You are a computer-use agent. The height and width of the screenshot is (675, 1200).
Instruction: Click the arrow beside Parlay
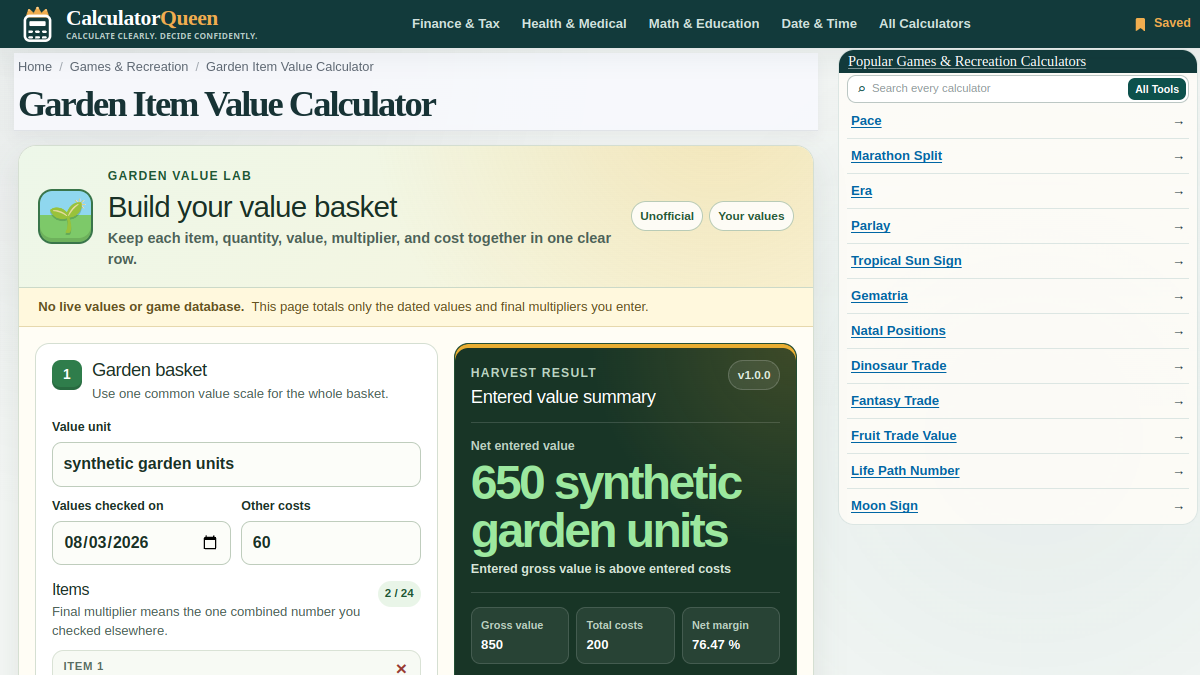point(1178,227)
